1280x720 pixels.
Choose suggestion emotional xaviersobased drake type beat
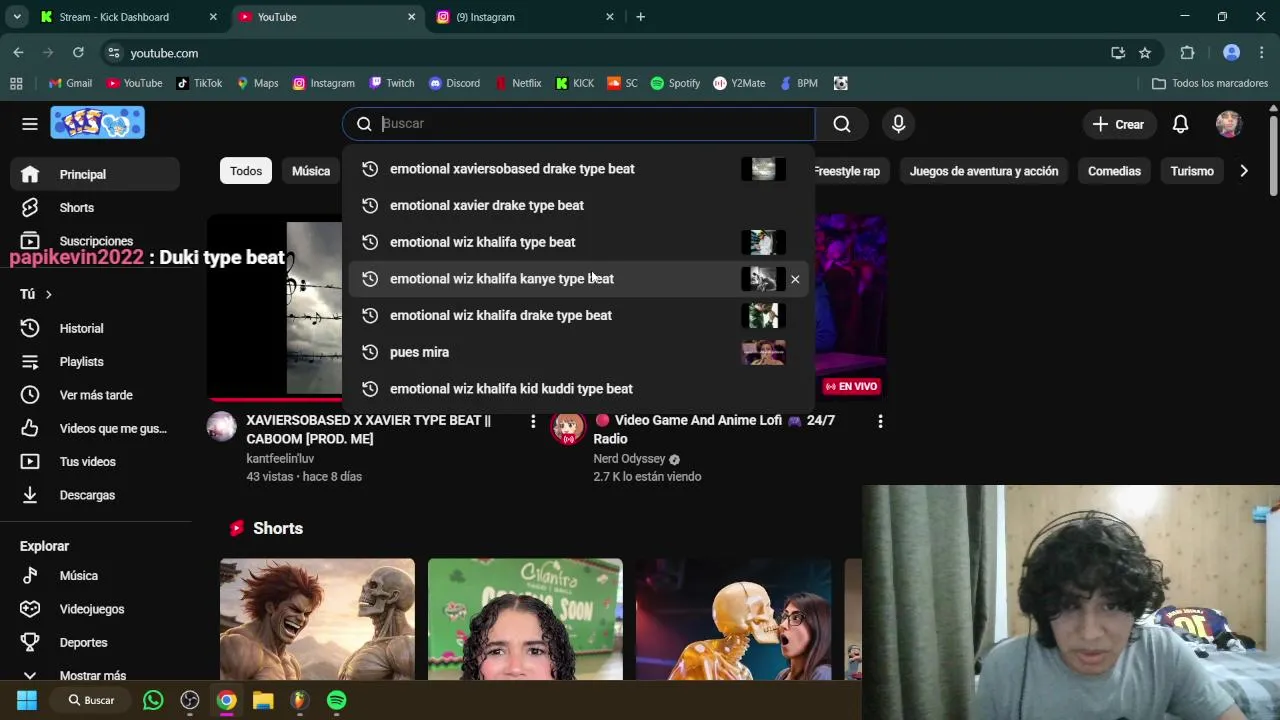tap(578, 169)
